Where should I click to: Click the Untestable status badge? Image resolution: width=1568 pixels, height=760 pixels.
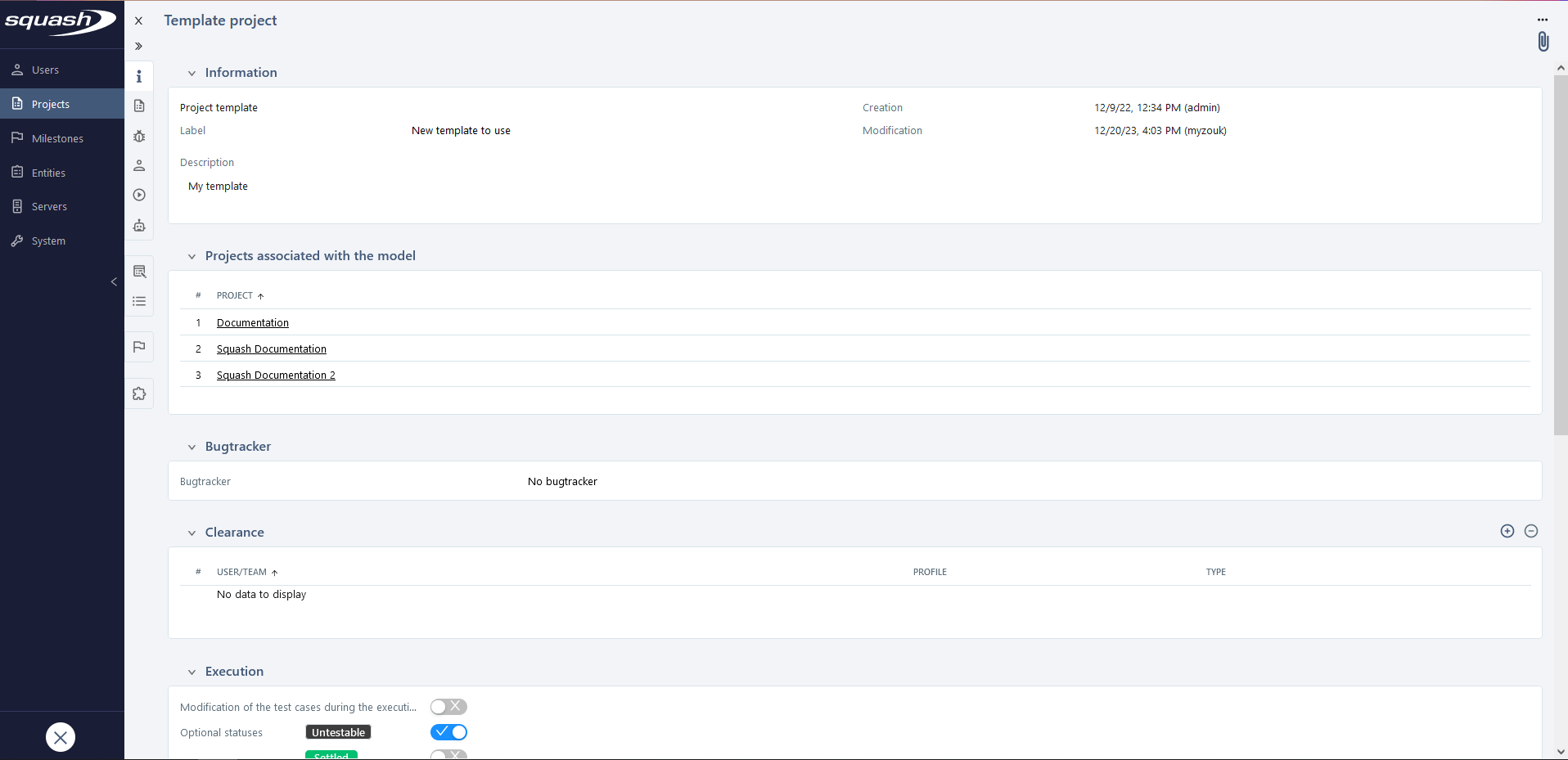coord(338,732)
